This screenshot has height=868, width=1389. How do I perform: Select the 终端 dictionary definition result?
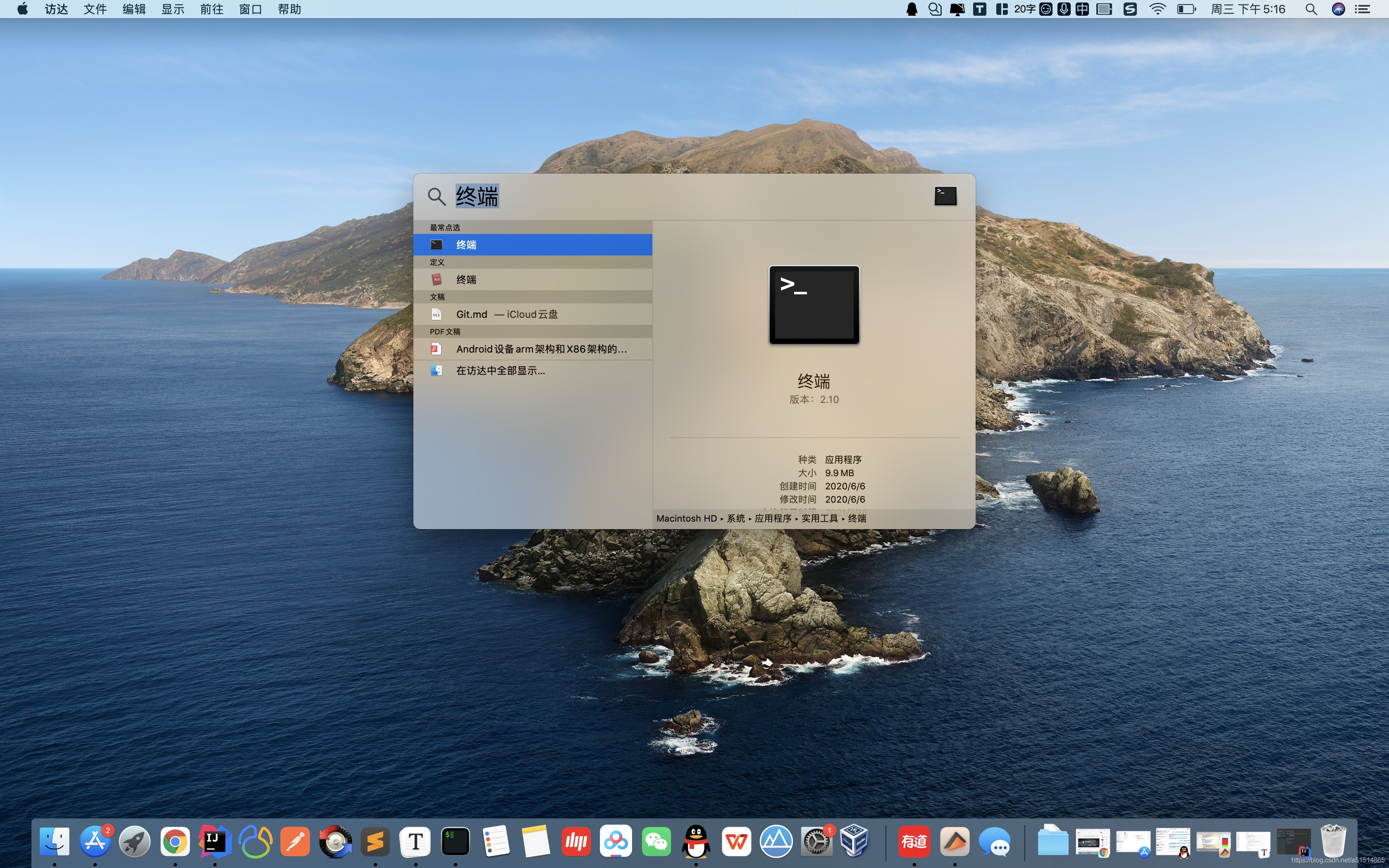[532, 279]
